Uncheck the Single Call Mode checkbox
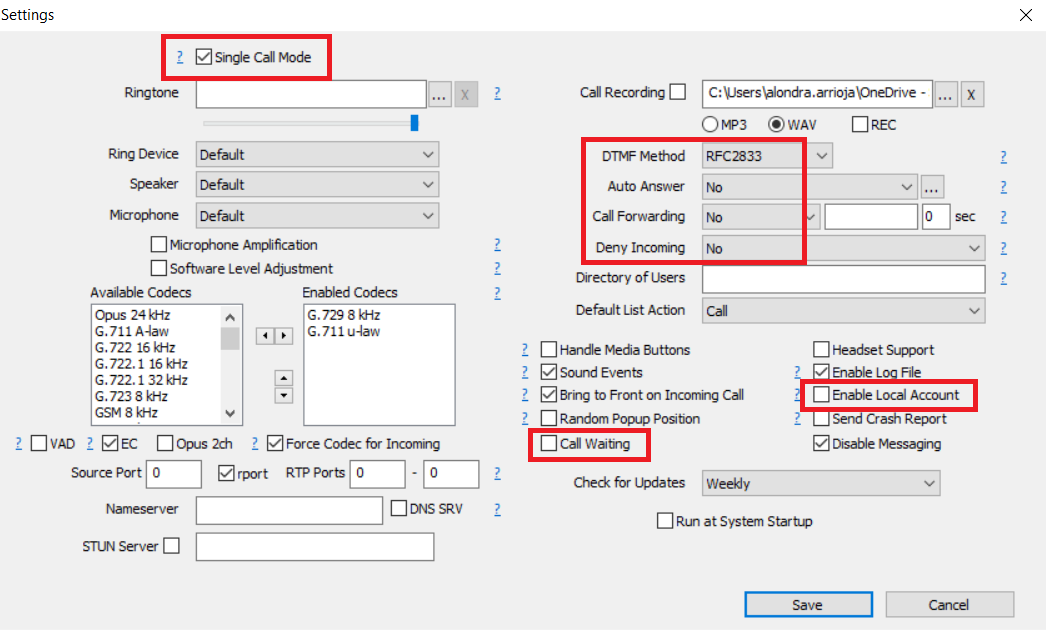Image resolution: width=1046 pixels, height=630 pixels. [x=204, y=58]
